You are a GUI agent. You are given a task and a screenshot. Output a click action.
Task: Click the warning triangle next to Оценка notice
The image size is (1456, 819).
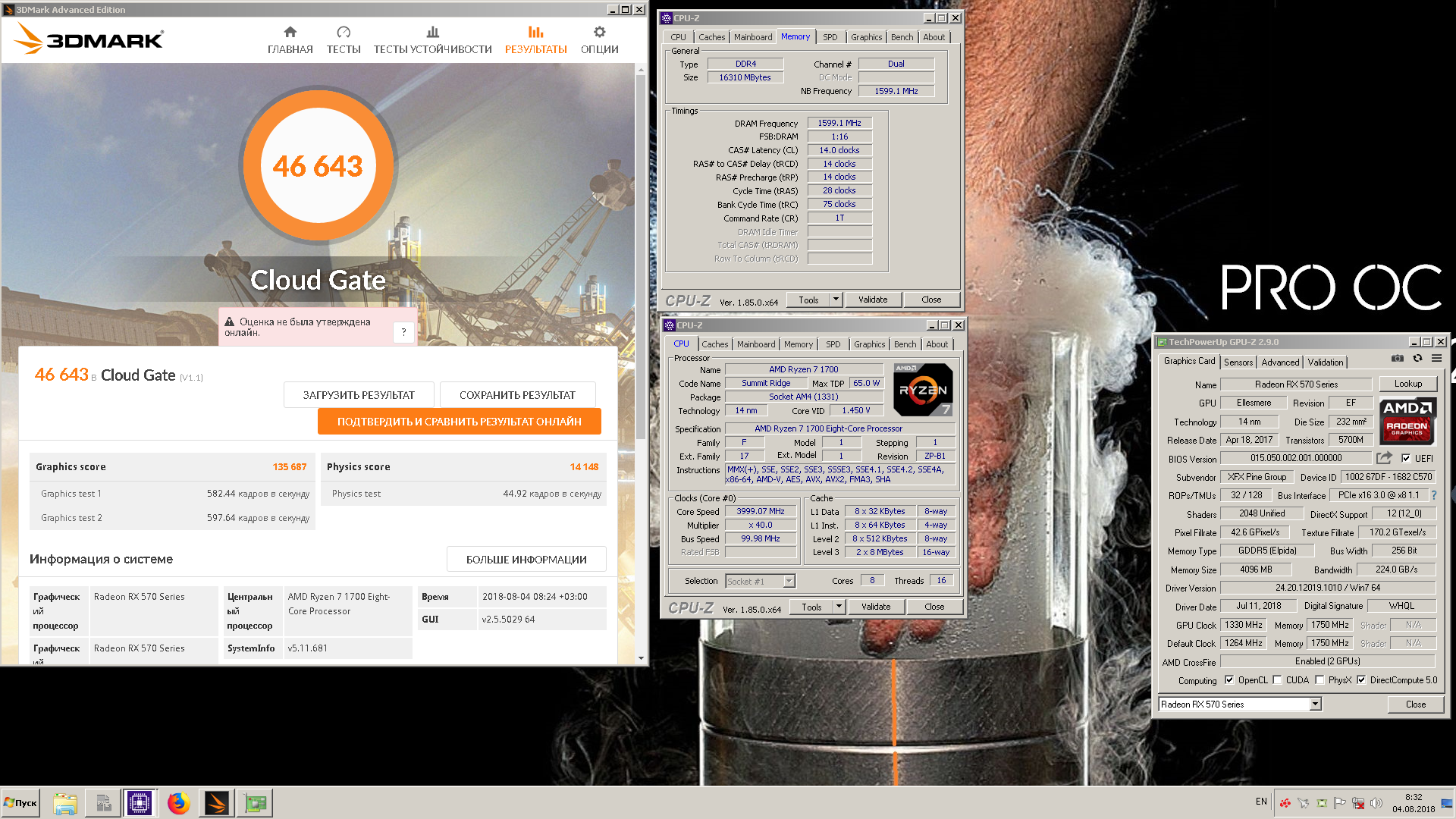tap(229, 322)
